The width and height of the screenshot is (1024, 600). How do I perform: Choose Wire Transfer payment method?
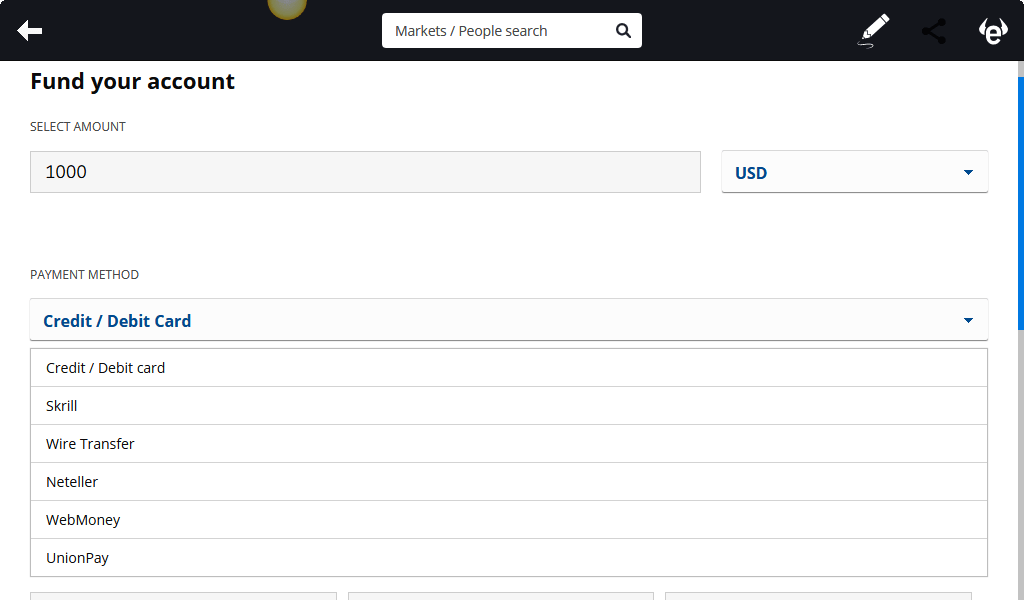pos(509,443)
